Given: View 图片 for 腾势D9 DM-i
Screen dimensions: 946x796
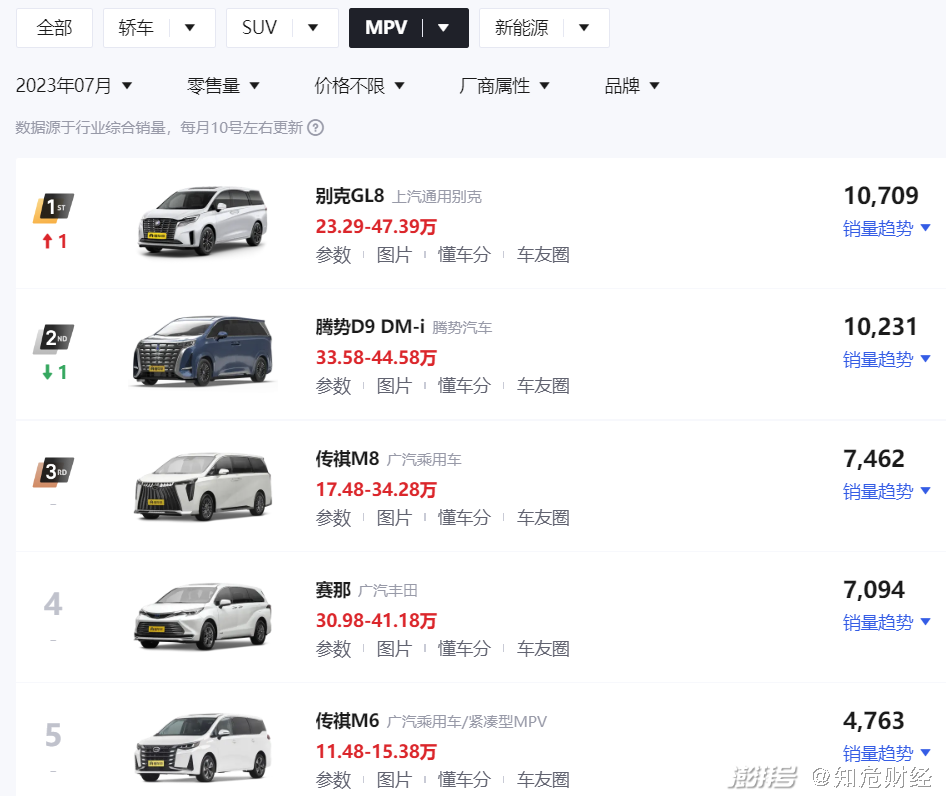Looking at the screenshot, I should click(394, 386).
